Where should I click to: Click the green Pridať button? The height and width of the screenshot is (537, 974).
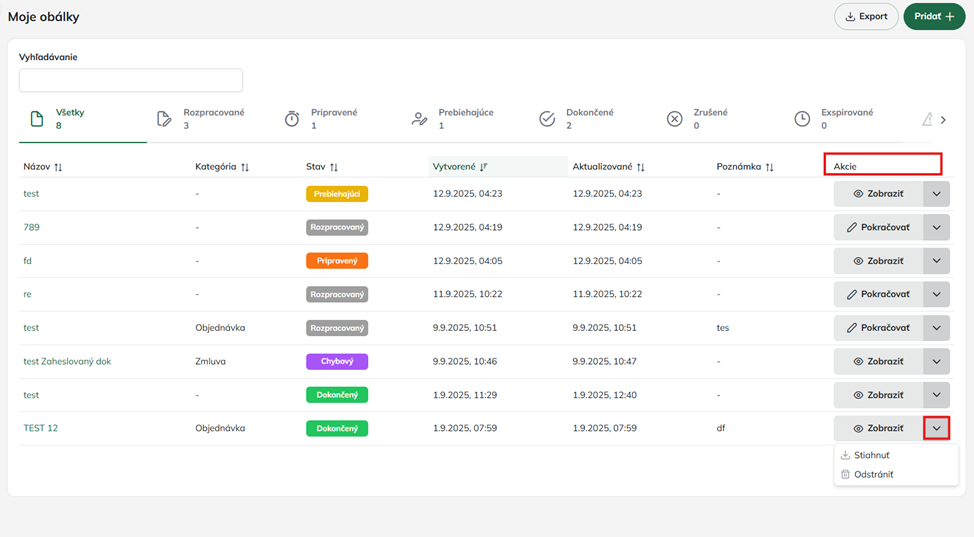(934, 17)
